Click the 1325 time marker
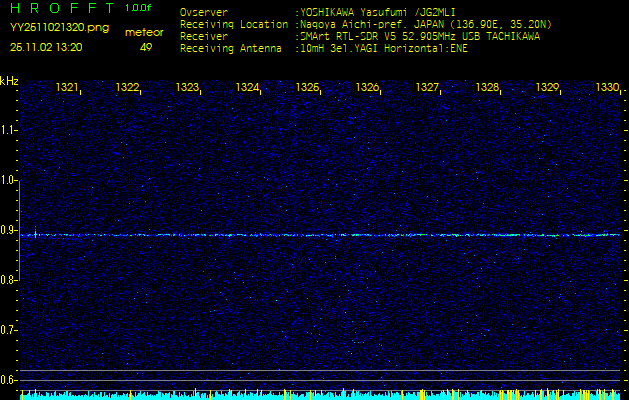The image size is (629, 400). coord(307,88)
